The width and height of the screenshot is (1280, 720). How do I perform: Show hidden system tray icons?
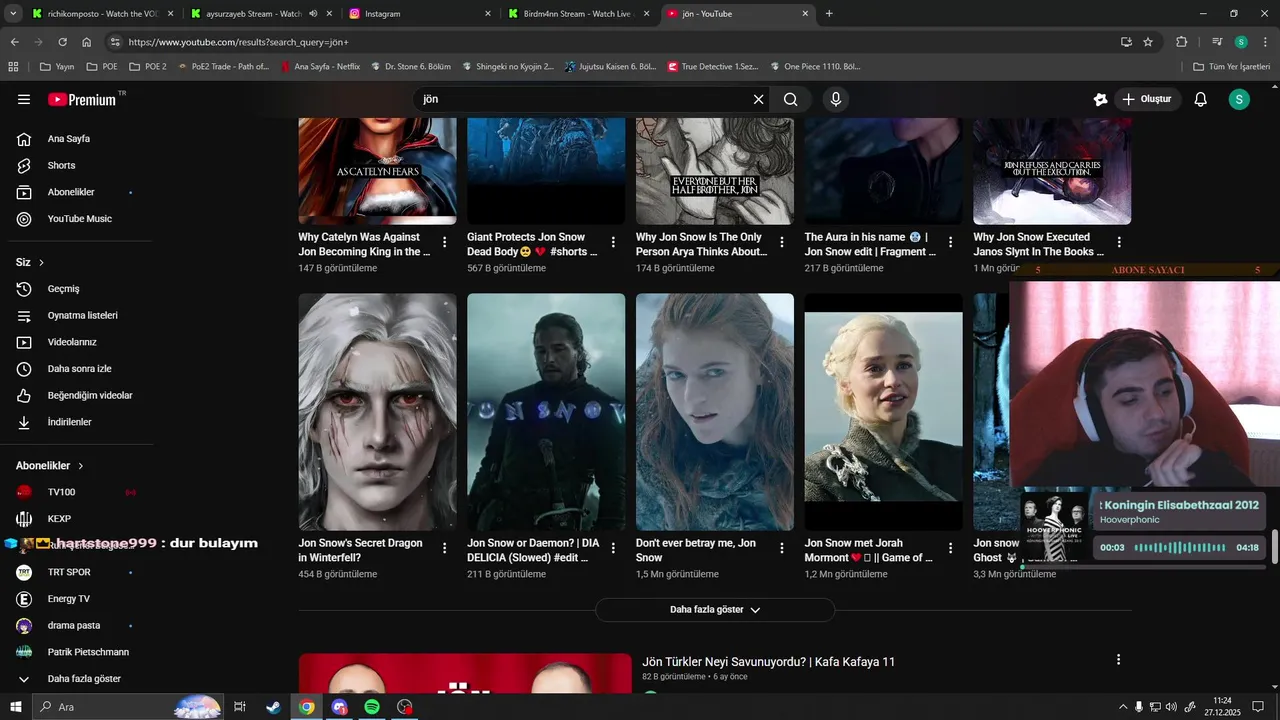pyautogui.click(x=1122, y=707)
